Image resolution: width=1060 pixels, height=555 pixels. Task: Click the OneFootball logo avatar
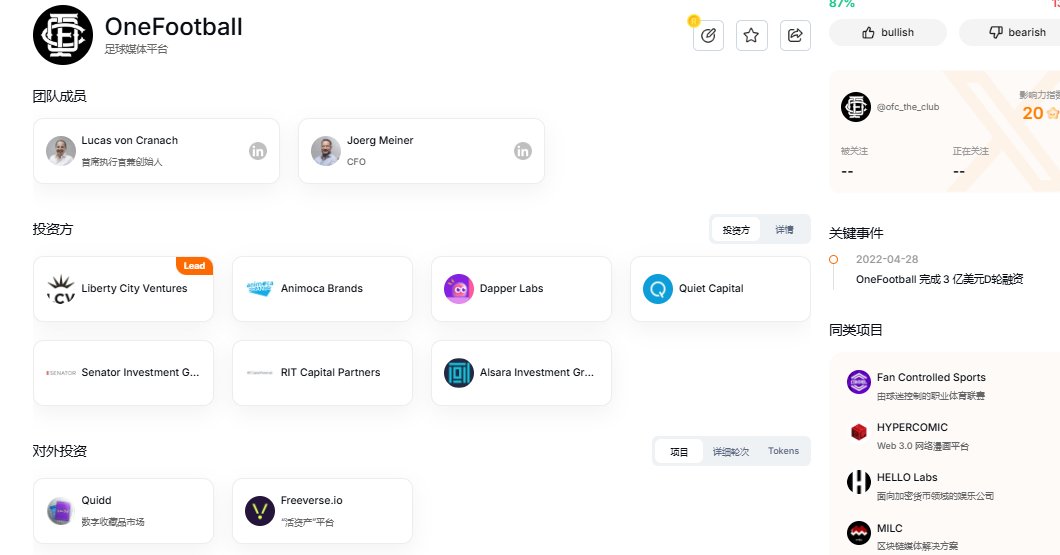63,35
